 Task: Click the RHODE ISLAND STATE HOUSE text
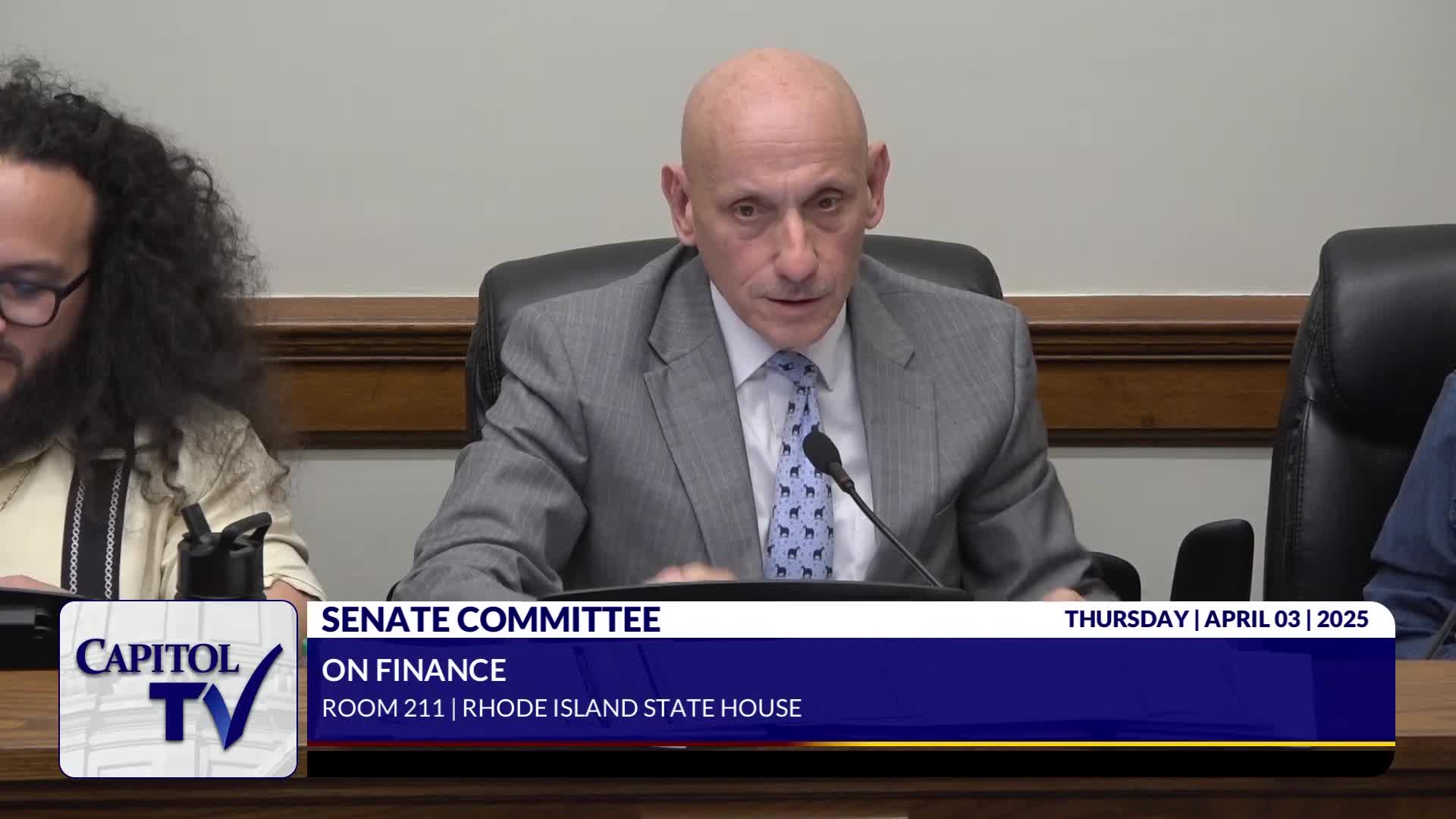(x=632, y=708)
